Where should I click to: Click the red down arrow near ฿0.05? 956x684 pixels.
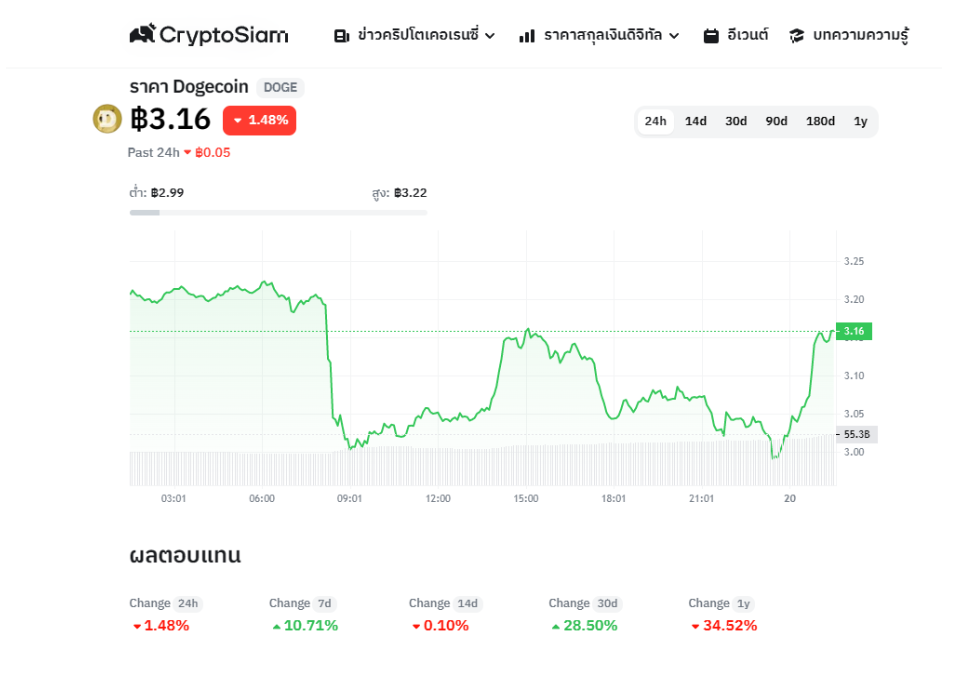(x=188, y=152)
